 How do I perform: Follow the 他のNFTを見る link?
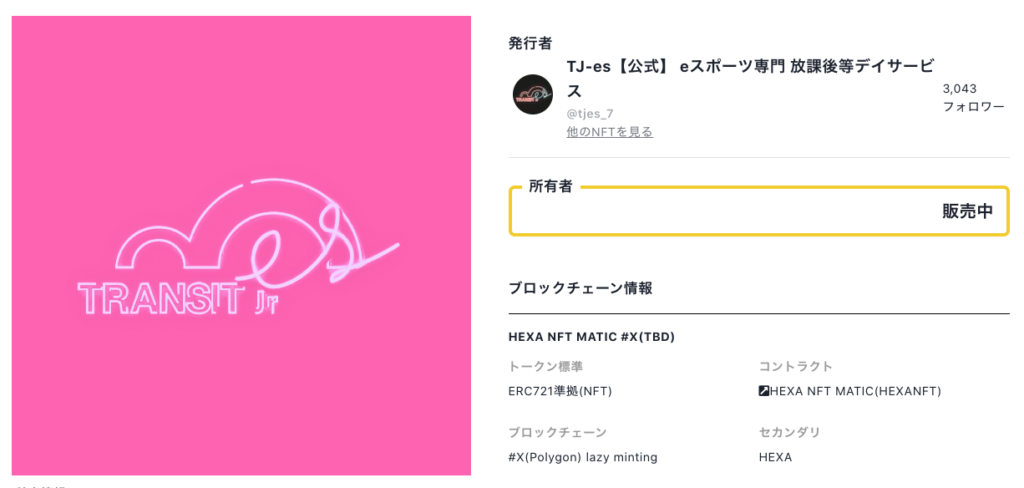609,132
